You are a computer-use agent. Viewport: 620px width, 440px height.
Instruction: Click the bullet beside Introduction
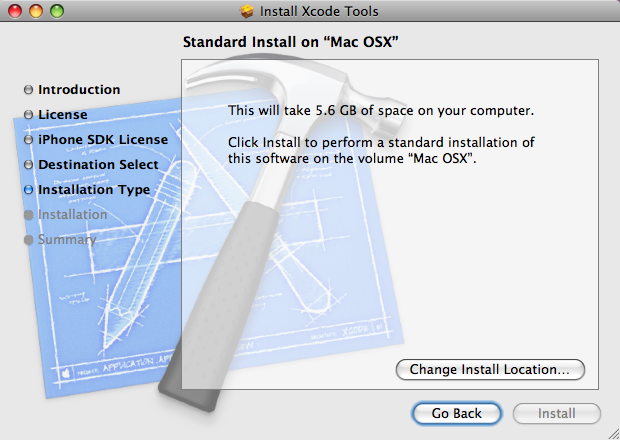(28, 90)
